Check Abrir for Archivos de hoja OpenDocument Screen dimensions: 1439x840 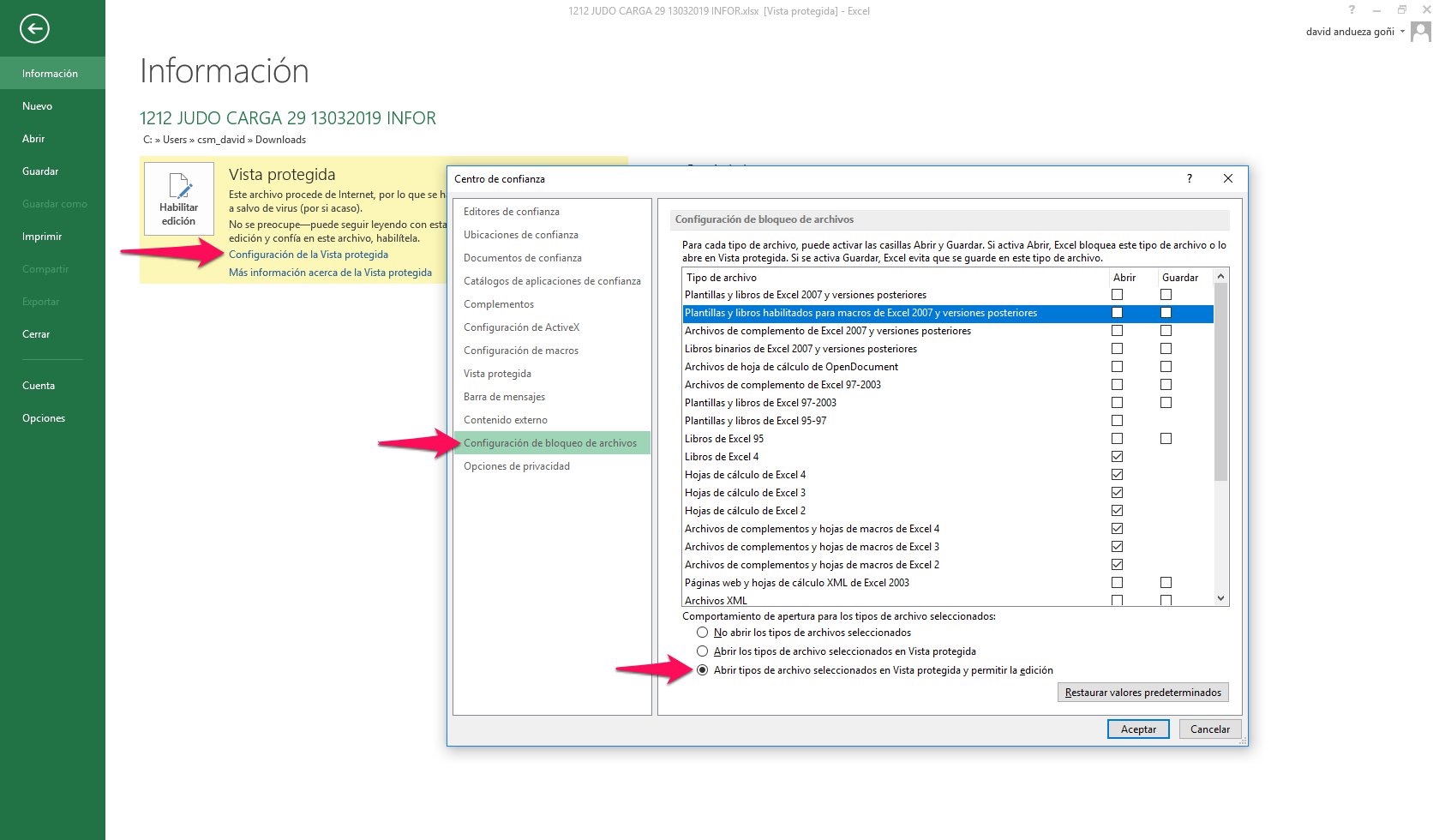1117,367
